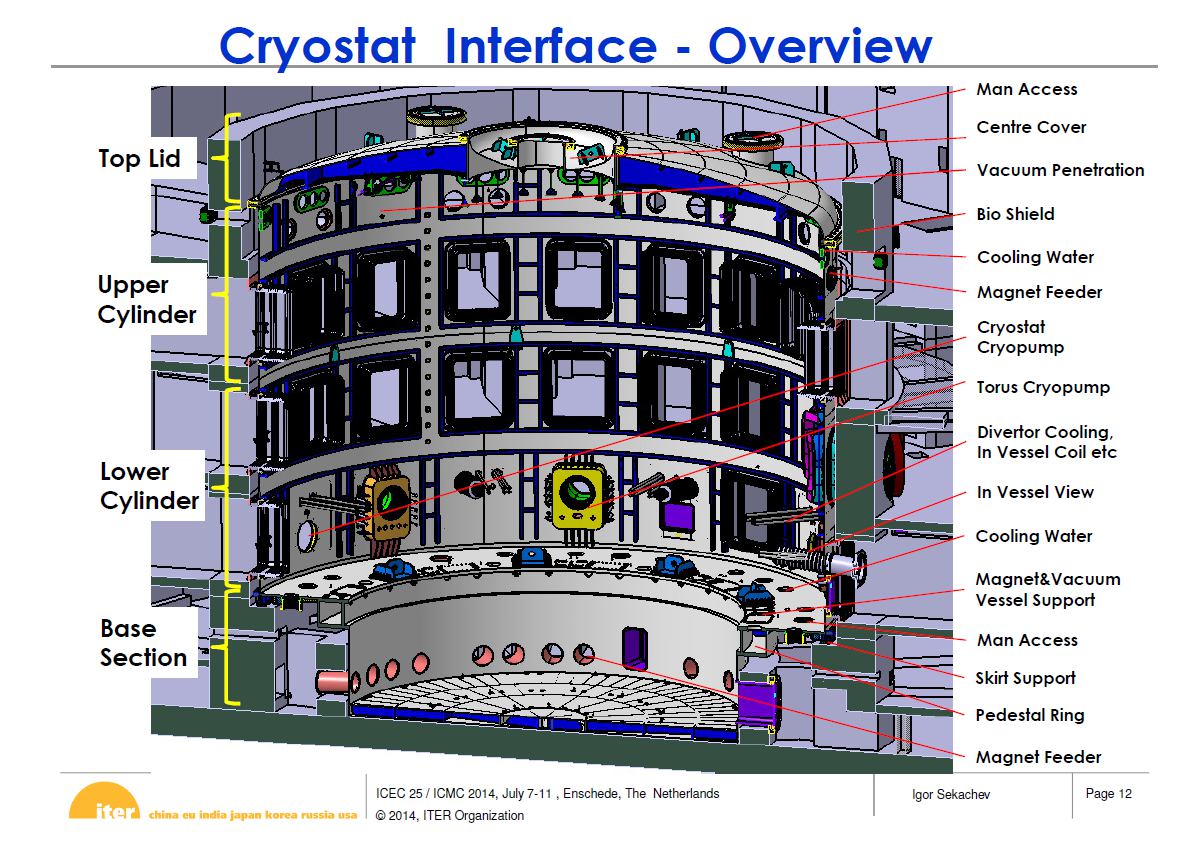Select the 'Upper Cylinder' label
The height and width of the screenshot is (845, 1195).
pos(147,299)
